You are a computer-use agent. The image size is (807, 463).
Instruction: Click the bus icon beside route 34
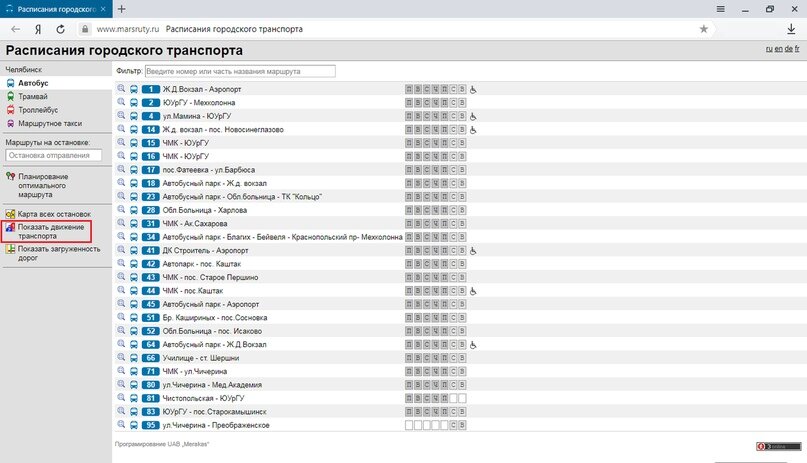(x=134, y=237)
